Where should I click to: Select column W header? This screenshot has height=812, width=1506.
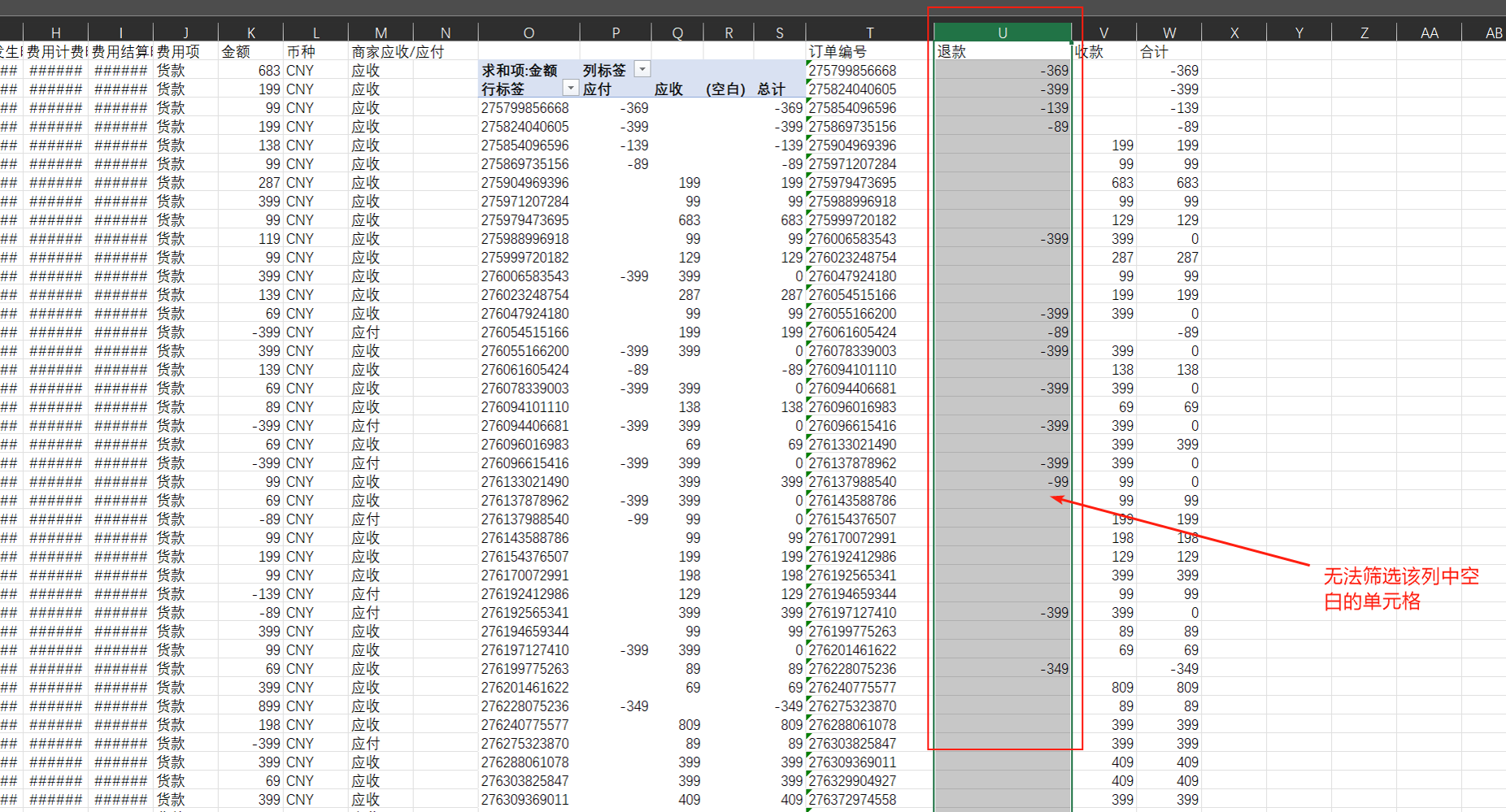[1169, 33]
